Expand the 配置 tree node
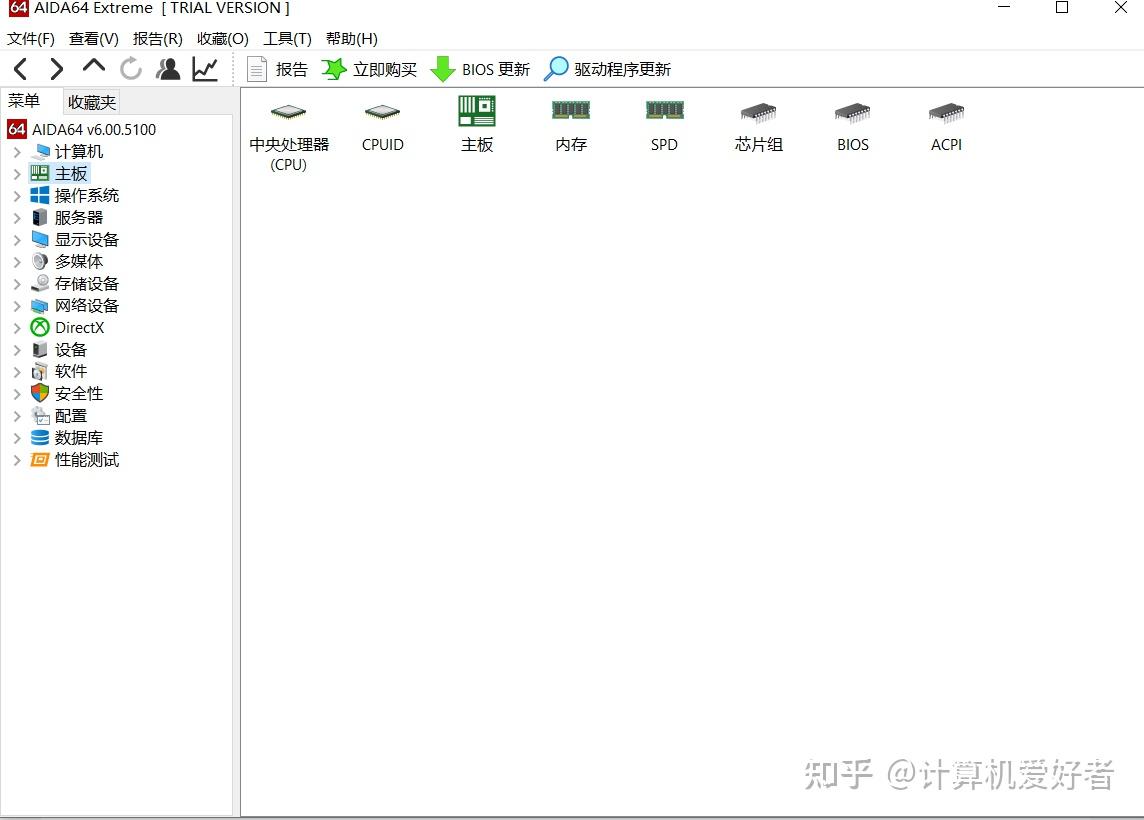Image resolution: width=1144 pixels, height=820 pixels. pyautogui.click(x=17, y=416)
